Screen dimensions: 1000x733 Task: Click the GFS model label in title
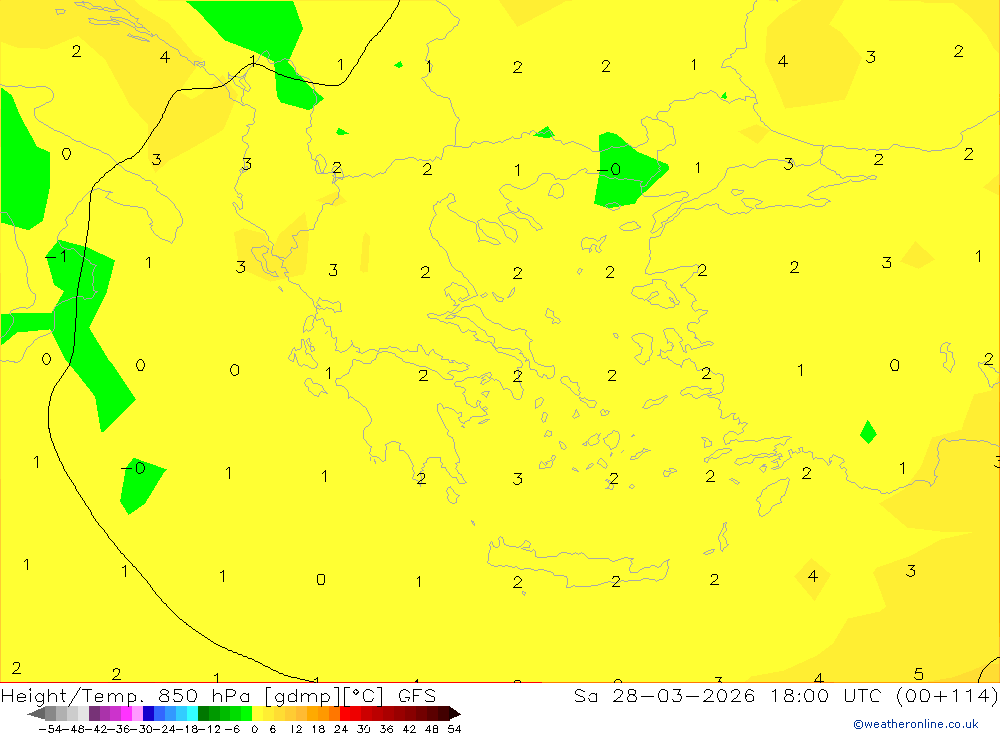[x=417, y=696]
